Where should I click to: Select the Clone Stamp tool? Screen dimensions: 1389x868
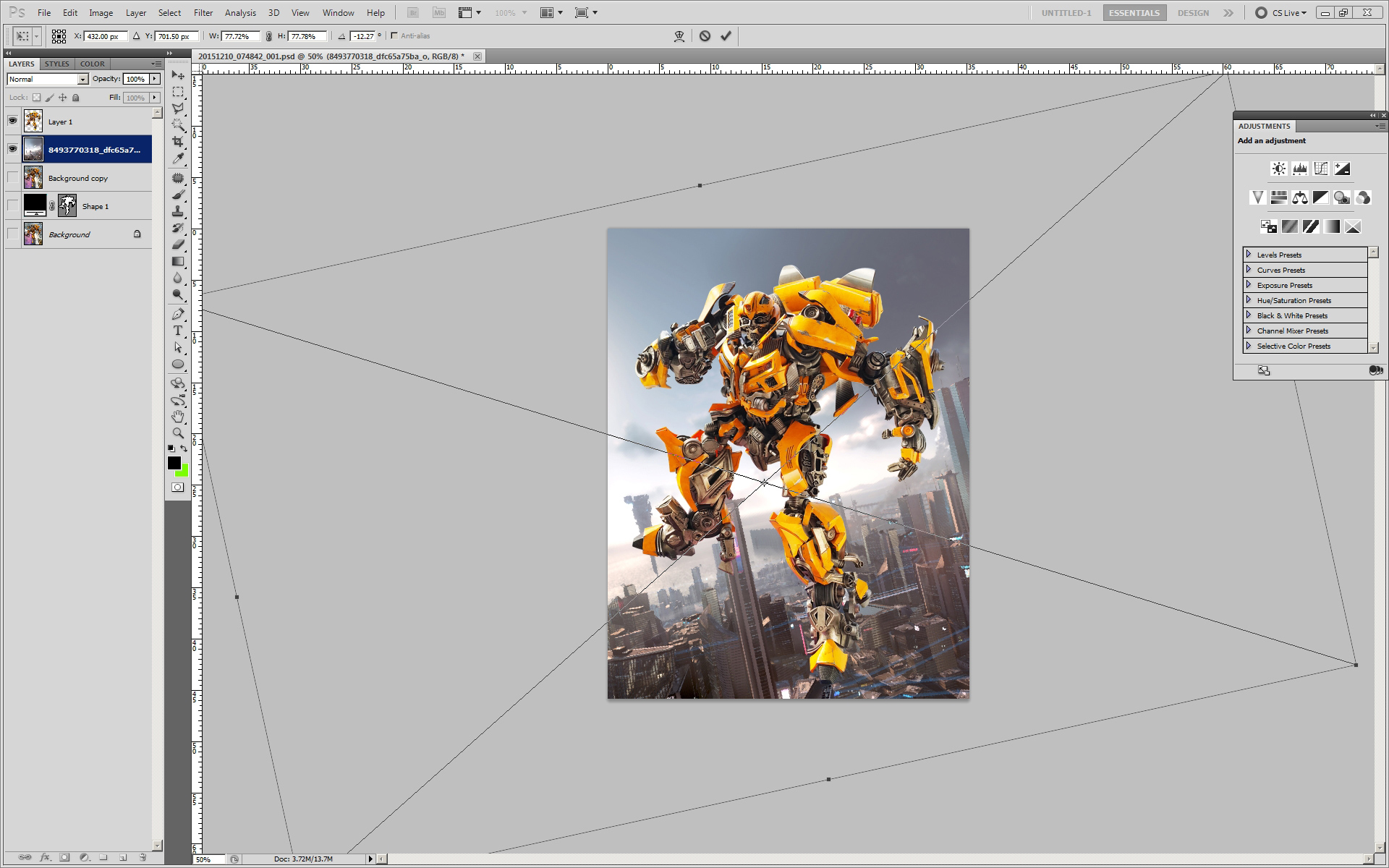point(178,211)
